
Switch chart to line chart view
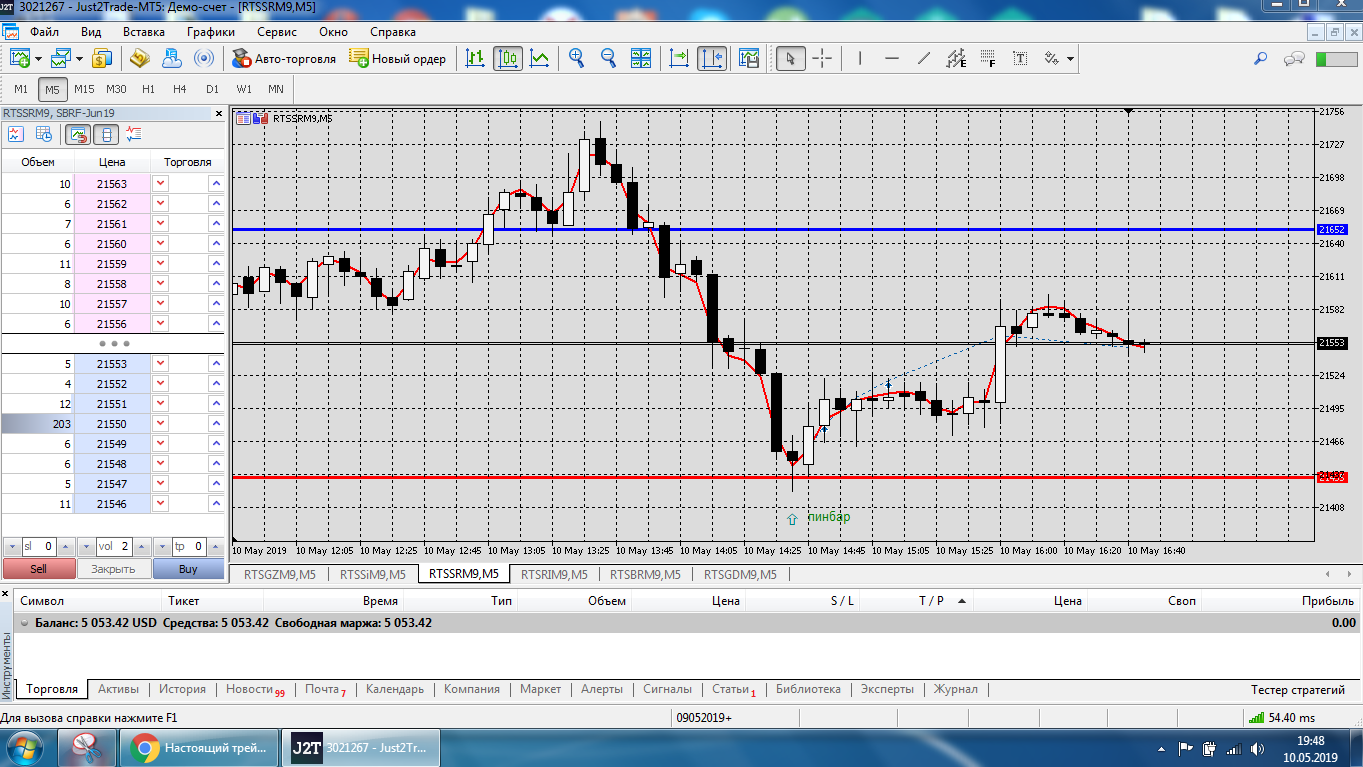tap(539, 58)
